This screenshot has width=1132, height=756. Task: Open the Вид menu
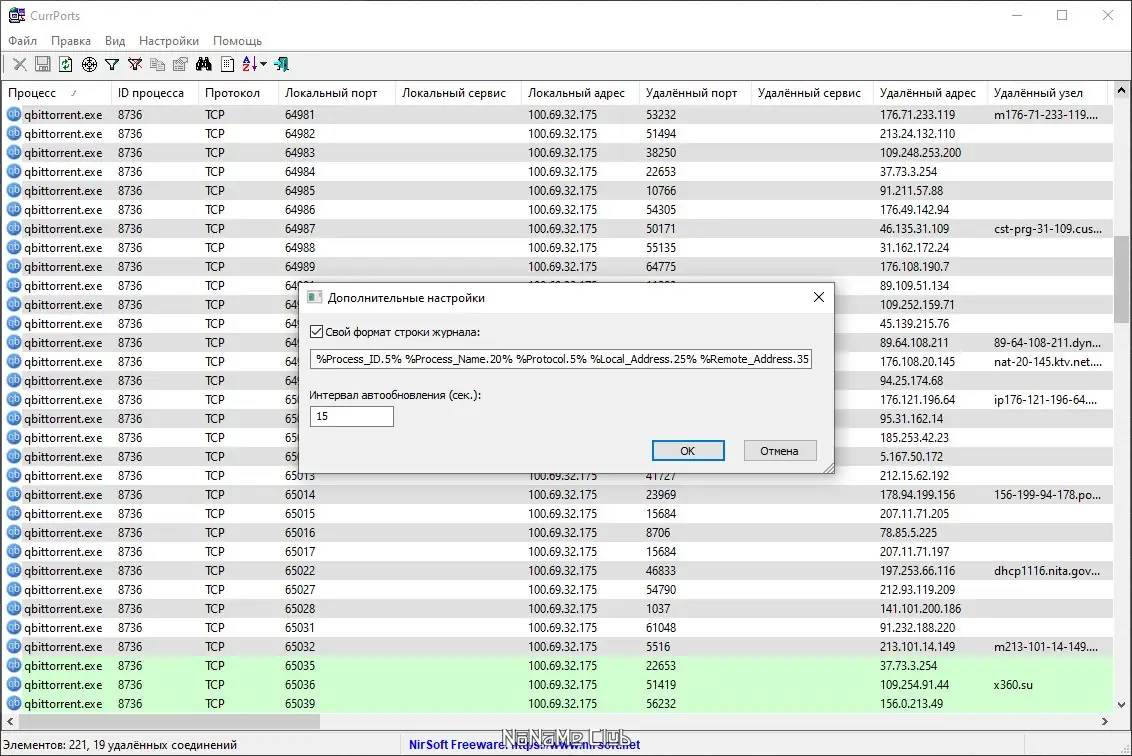click(115, 40)
